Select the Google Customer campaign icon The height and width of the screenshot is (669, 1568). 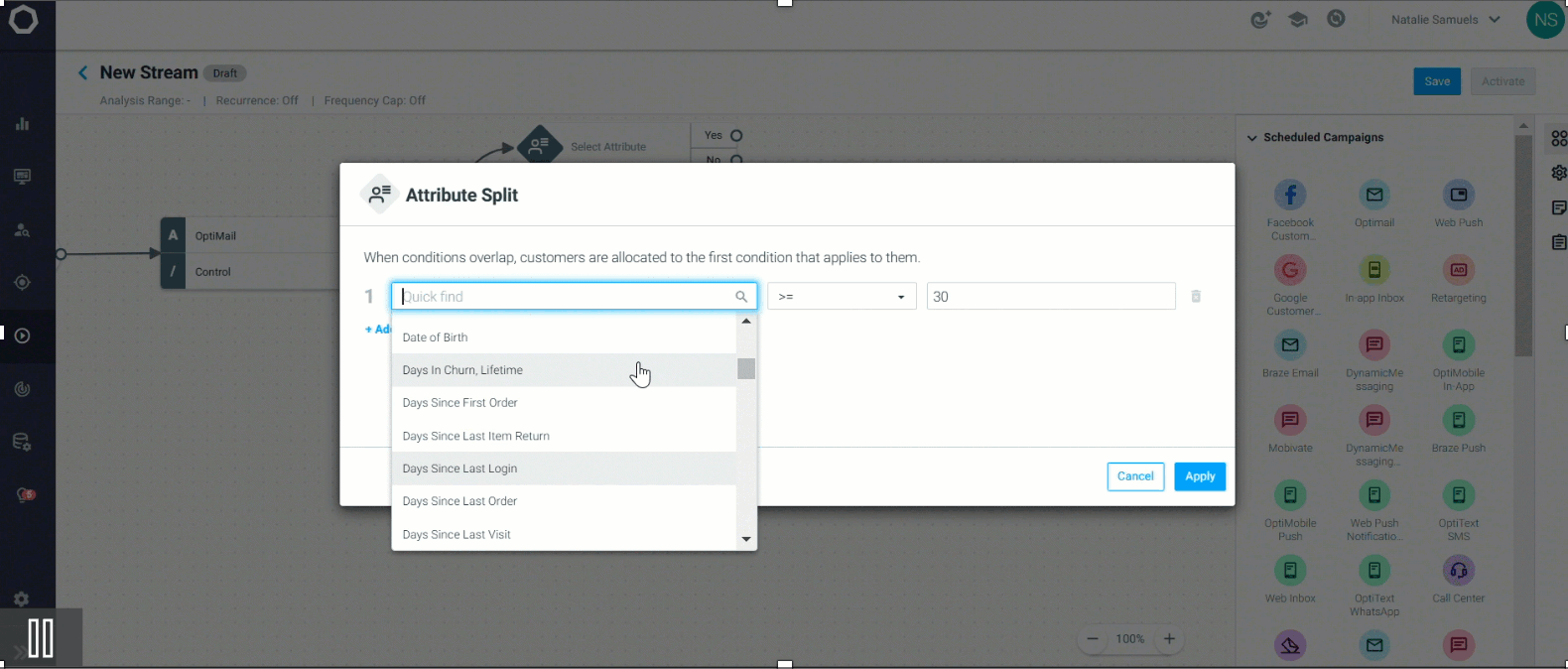(1290, 270)
